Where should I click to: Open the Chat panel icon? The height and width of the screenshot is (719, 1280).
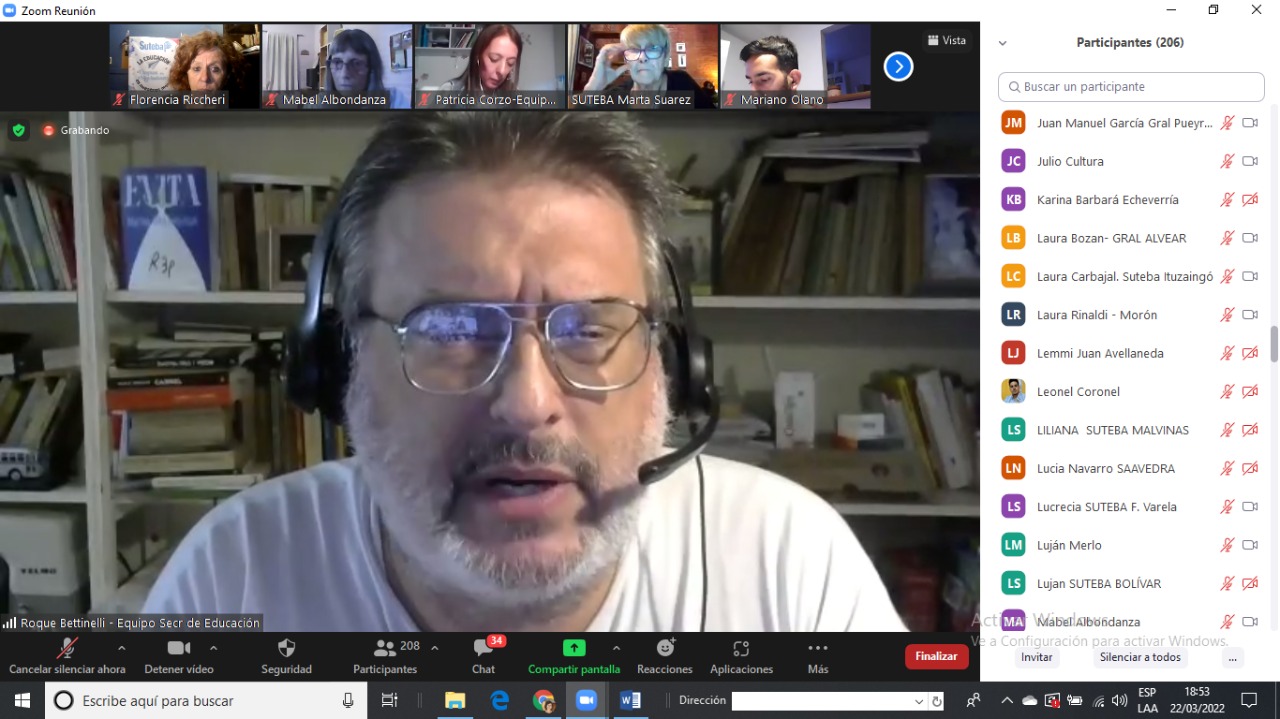pyautogui.click(x=483, y=649)
